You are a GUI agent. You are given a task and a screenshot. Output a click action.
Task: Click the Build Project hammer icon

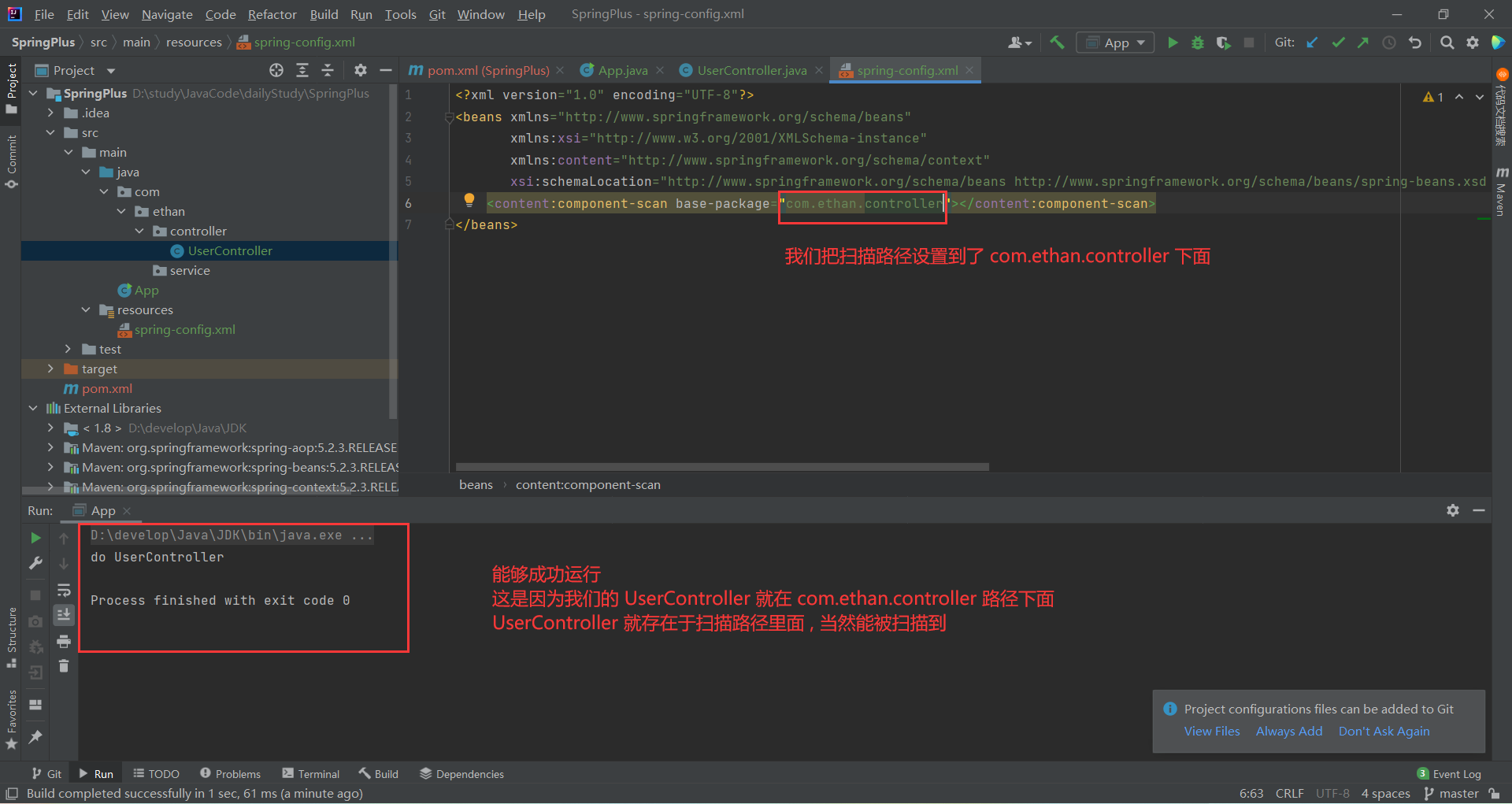[x=1057, y=43]
